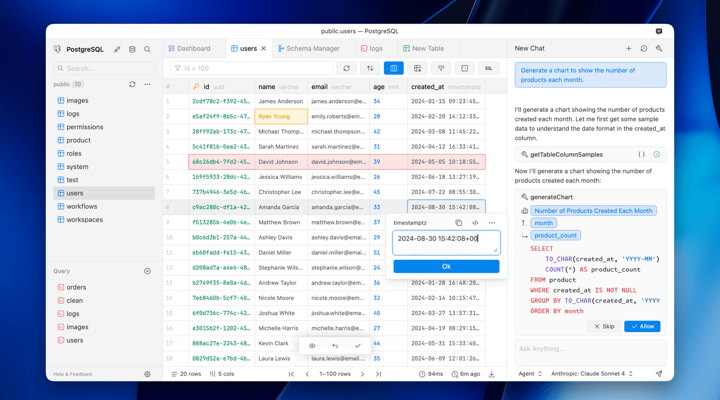The image size is (720, 400).
Task: Skip the generateChart request
Action: pos(604,326)
